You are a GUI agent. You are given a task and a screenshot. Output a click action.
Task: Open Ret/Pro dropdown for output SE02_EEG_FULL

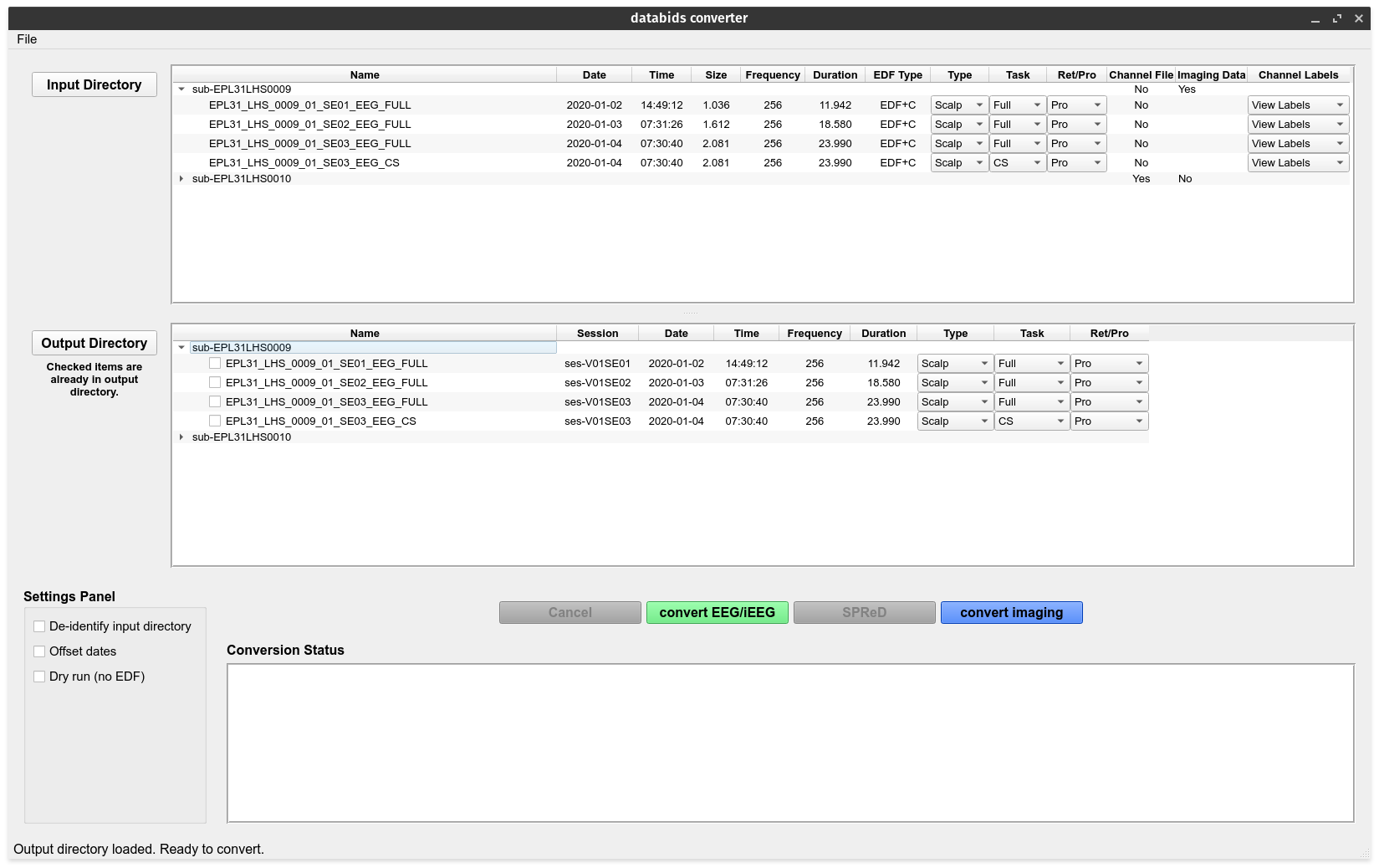click(x=1109, y=383)
